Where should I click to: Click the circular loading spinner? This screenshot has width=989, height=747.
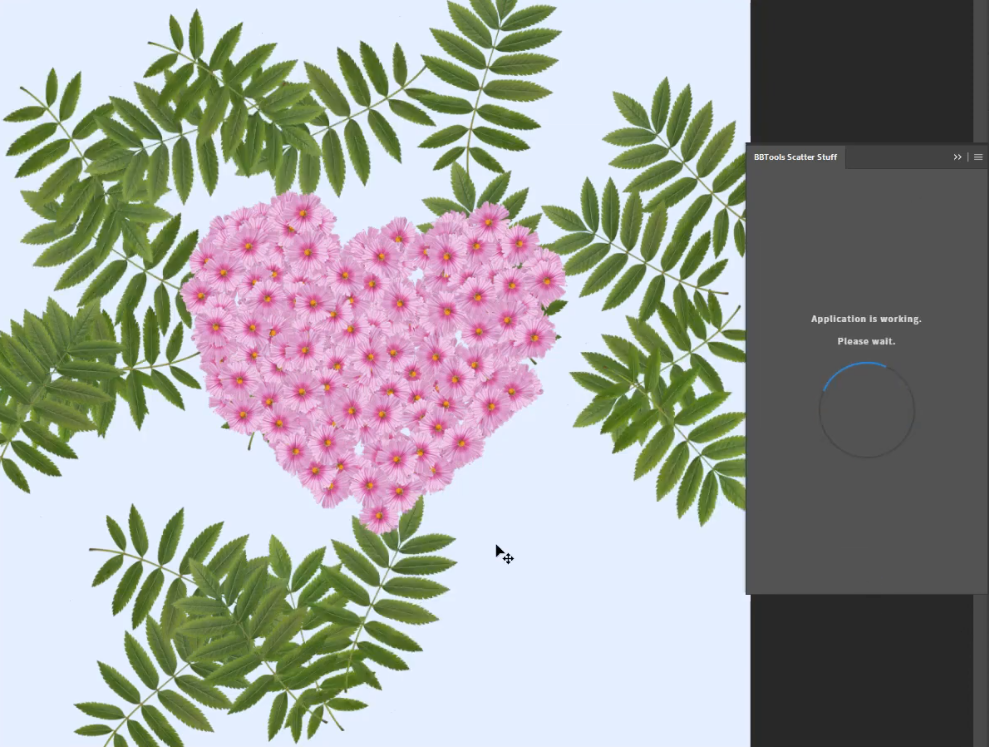866,410
